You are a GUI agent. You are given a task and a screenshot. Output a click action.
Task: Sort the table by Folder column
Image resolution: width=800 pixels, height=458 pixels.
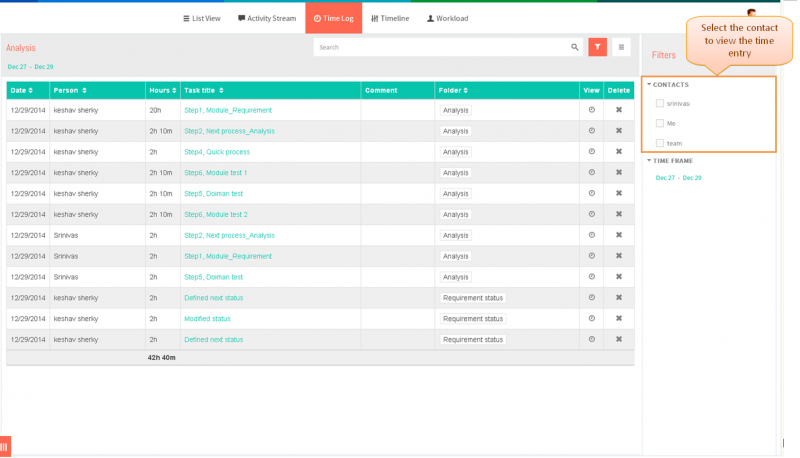453,90
